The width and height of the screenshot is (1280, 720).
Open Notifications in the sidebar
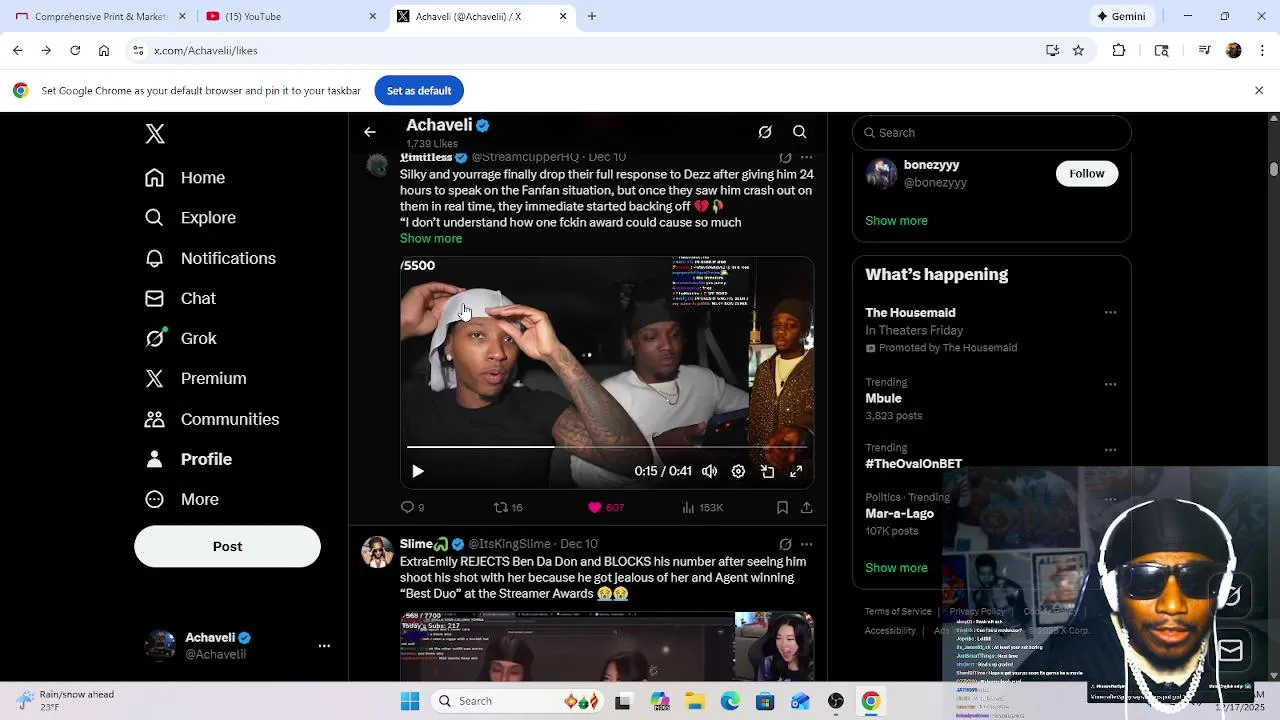click(210, 258)
